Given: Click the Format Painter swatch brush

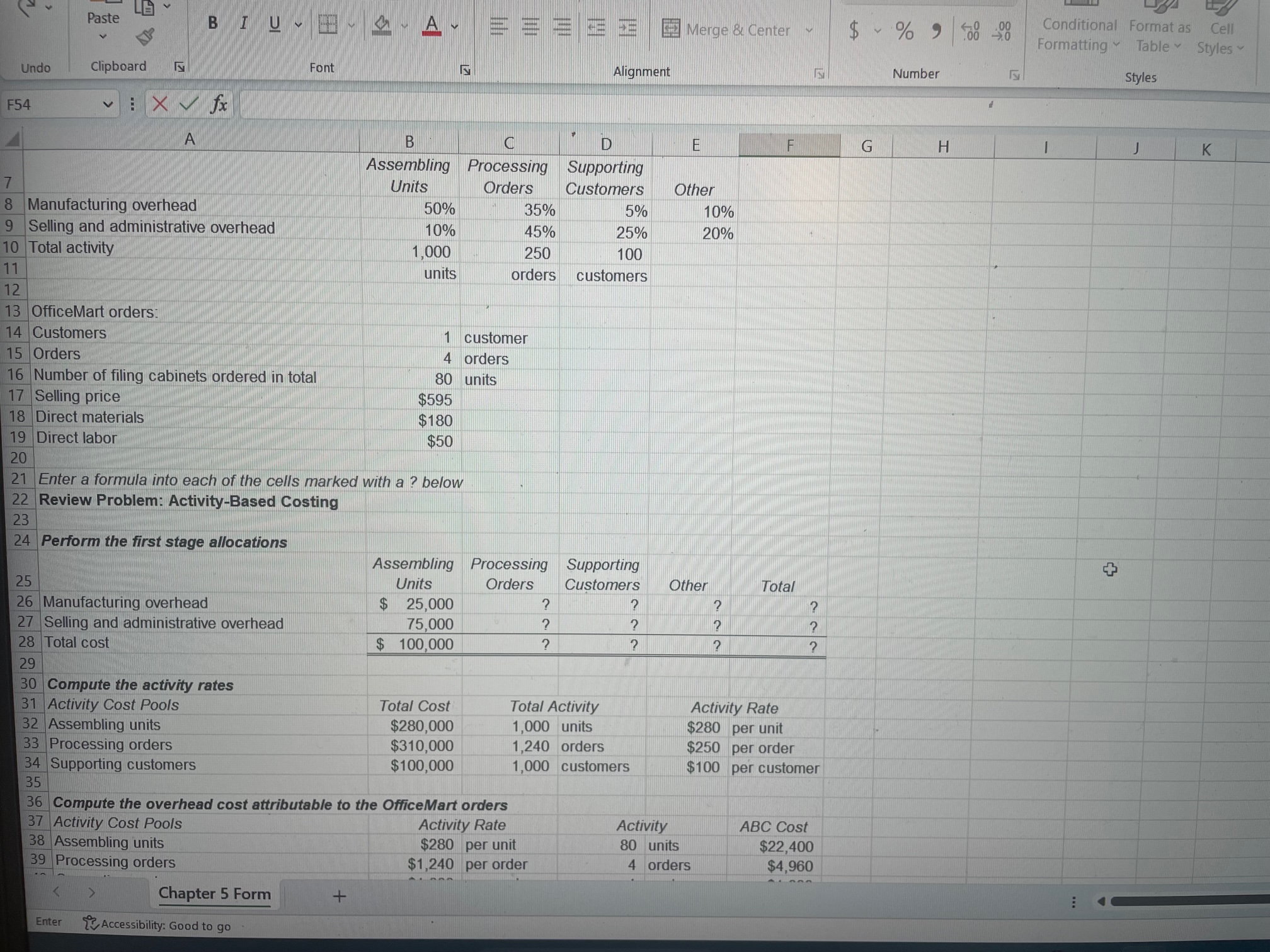Looking at the screenshot, I should point(145,37).
